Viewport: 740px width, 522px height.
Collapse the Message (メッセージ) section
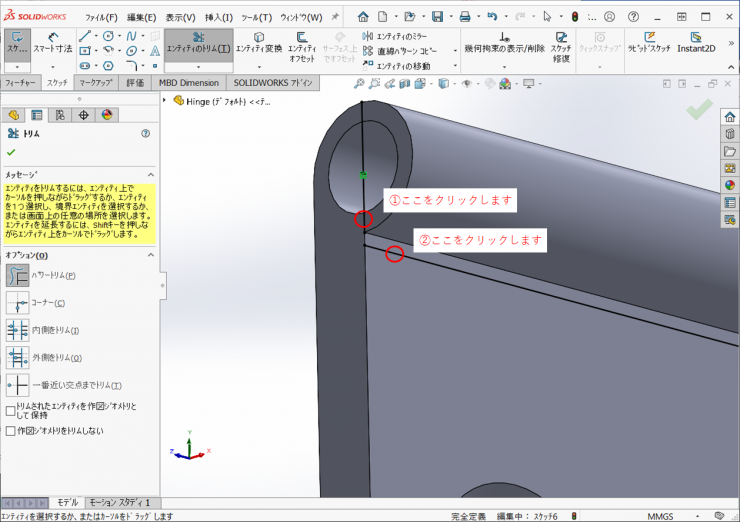[x=150, y=173]
